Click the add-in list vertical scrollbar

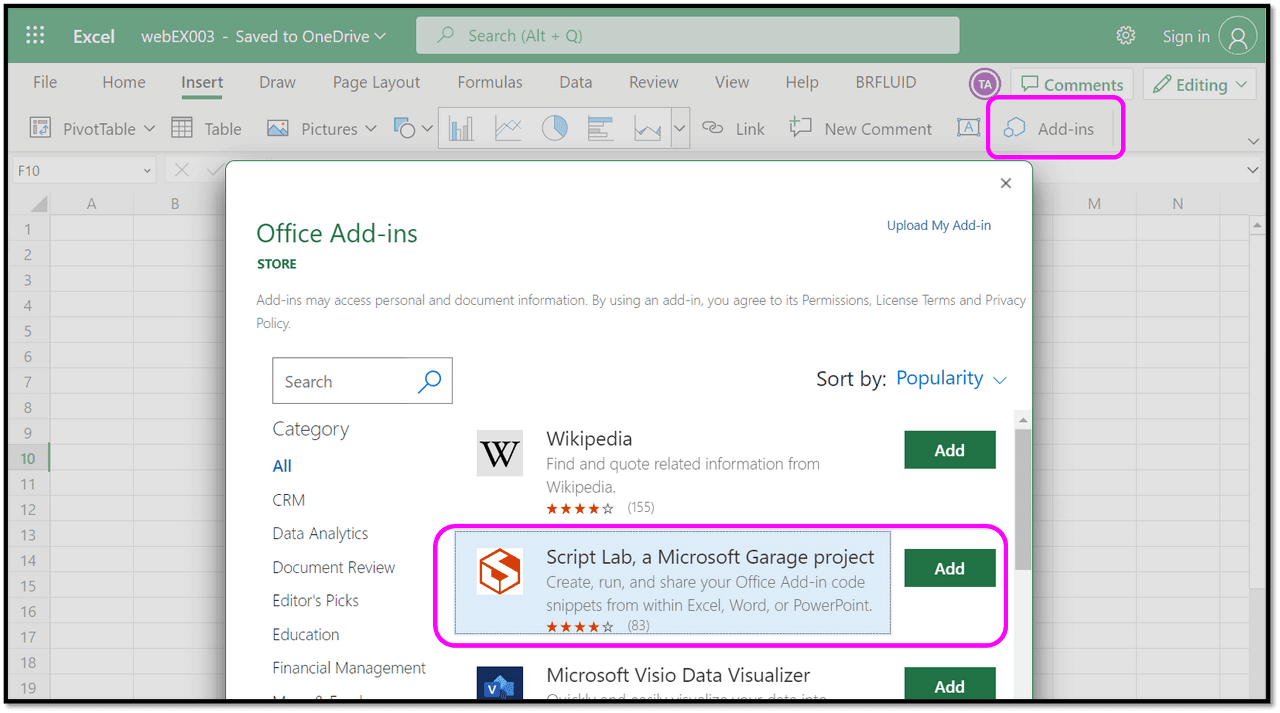coord(1022,500)
